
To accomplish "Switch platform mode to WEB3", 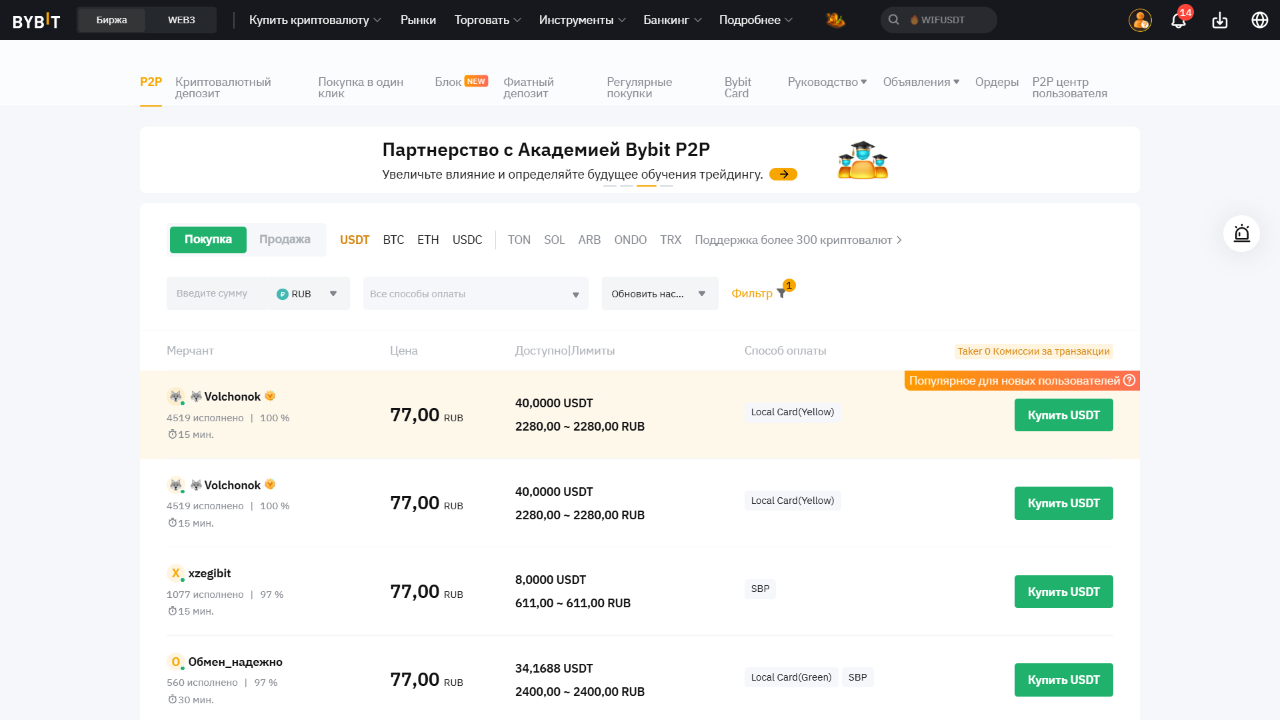I will point(181,20).
